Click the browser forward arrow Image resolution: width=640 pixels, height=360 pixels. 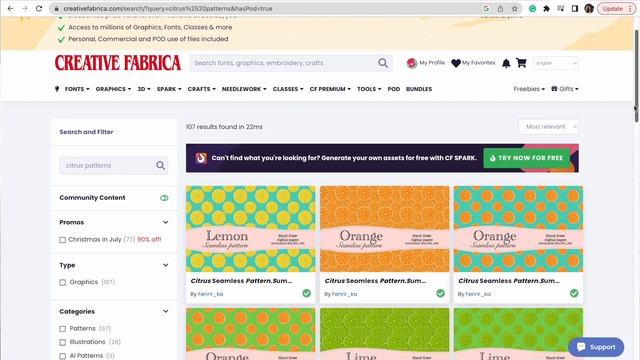[x=24, y=8]
